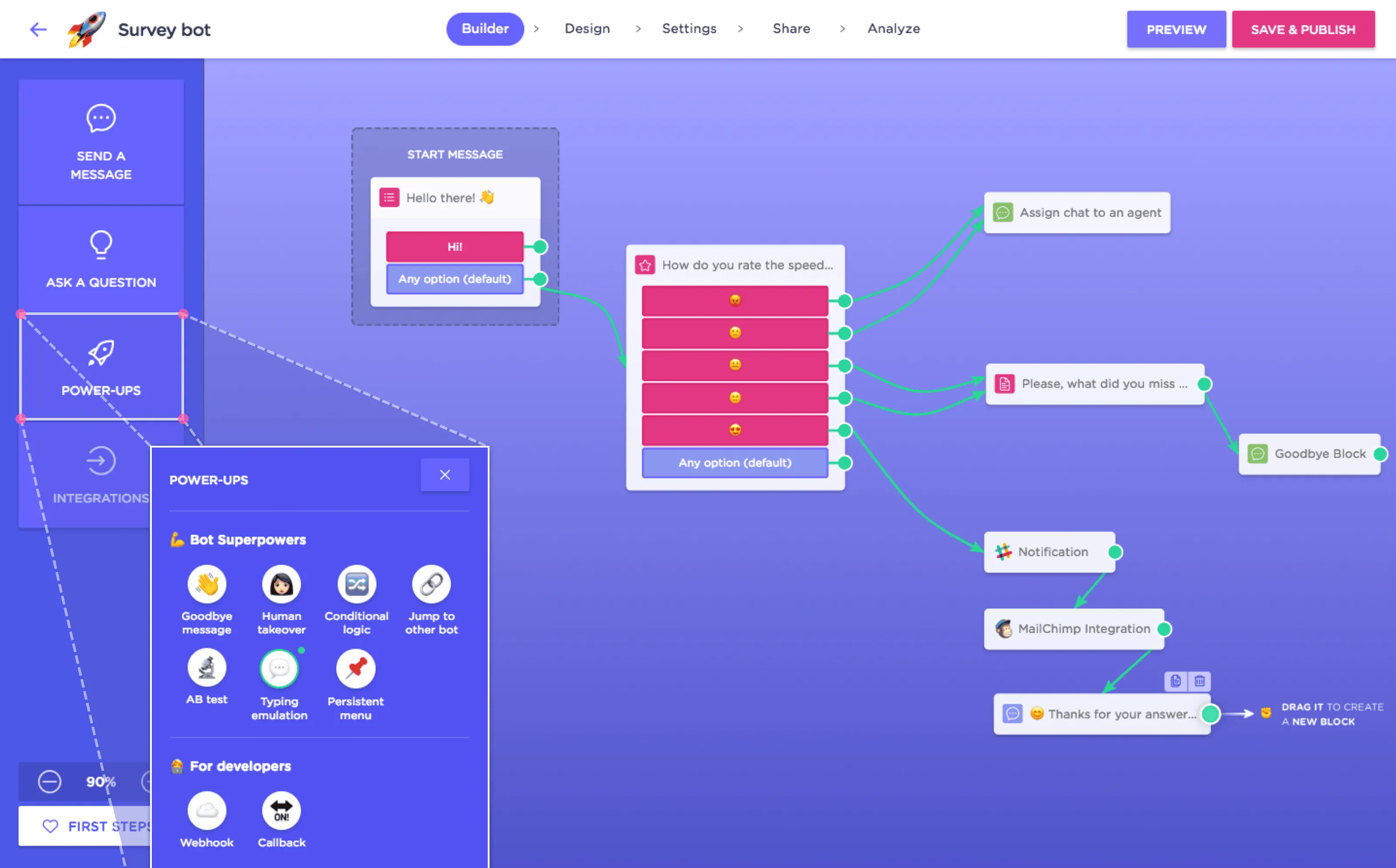The width and height of the screenshot is (1396, 868).
Task: Click the Notification block output connector
Action: click(x=1115, y=552)
